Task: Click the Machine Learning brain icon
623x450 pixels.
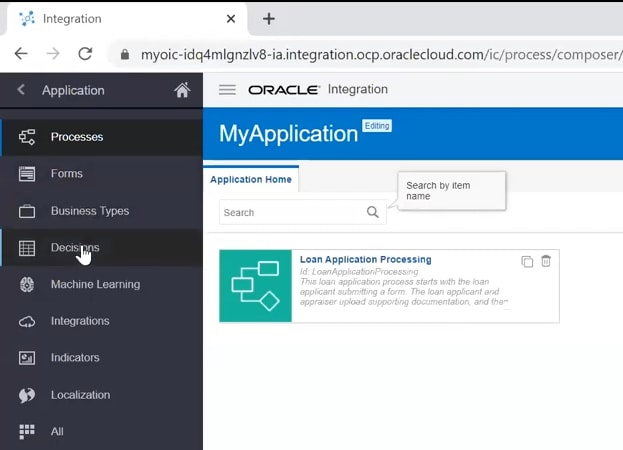Action: pyautogui.click(x=28, y=285)
